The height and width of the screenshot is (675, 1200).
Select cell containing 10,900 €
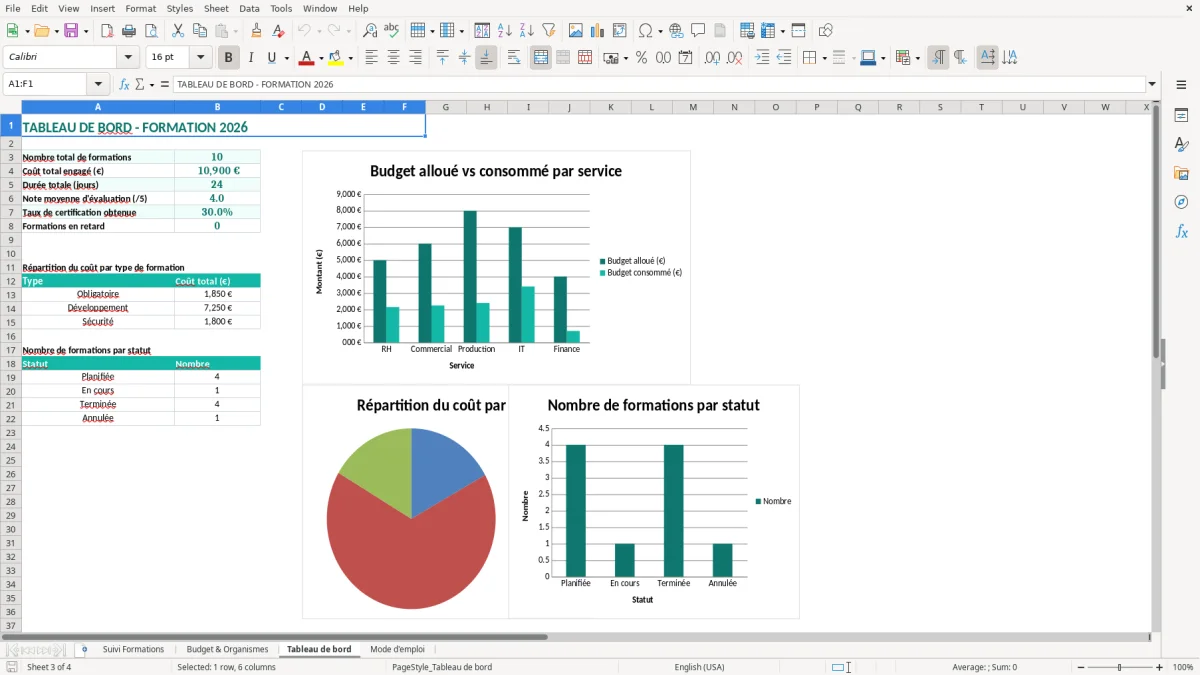point(217,171)
